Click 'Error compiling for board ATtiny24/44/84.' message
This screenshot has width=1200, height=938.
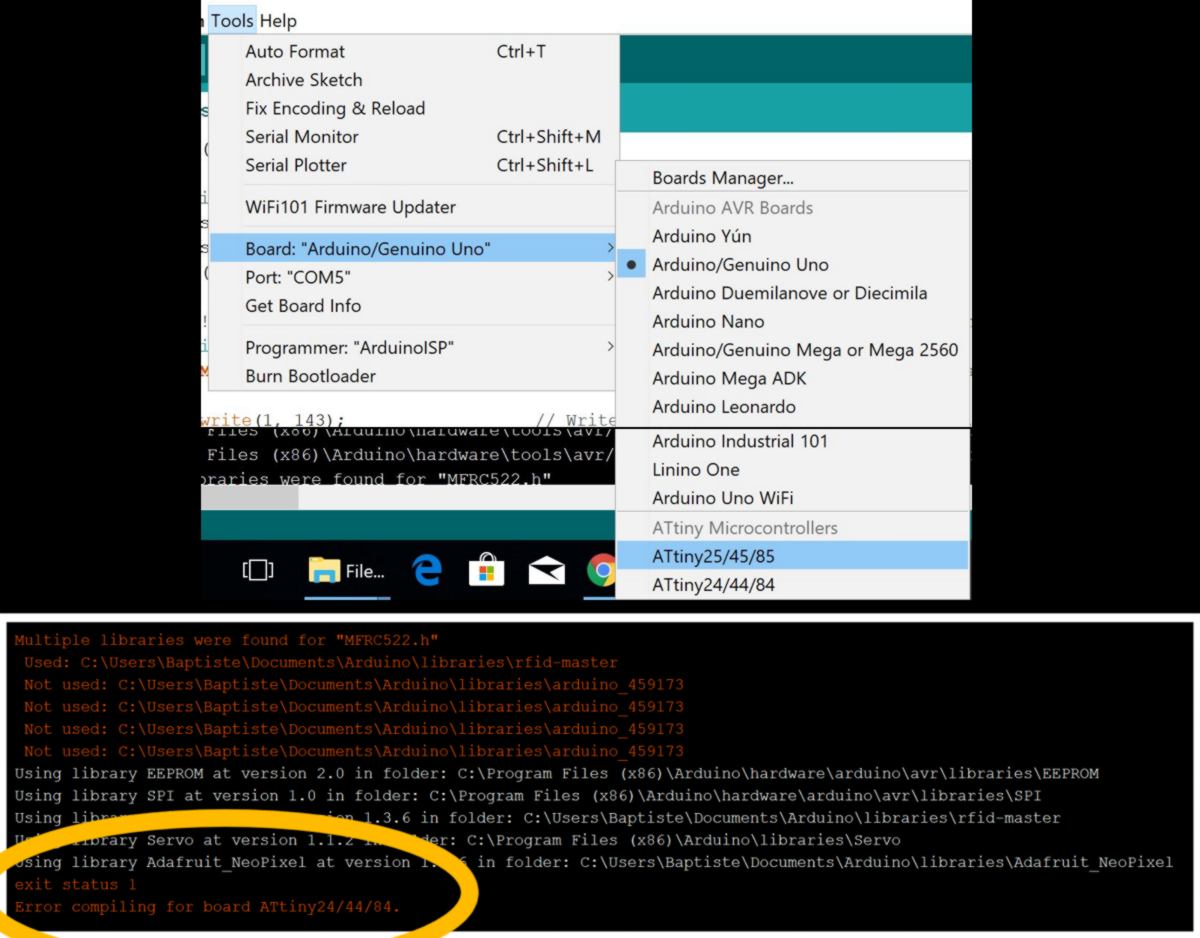click(207, 907)
